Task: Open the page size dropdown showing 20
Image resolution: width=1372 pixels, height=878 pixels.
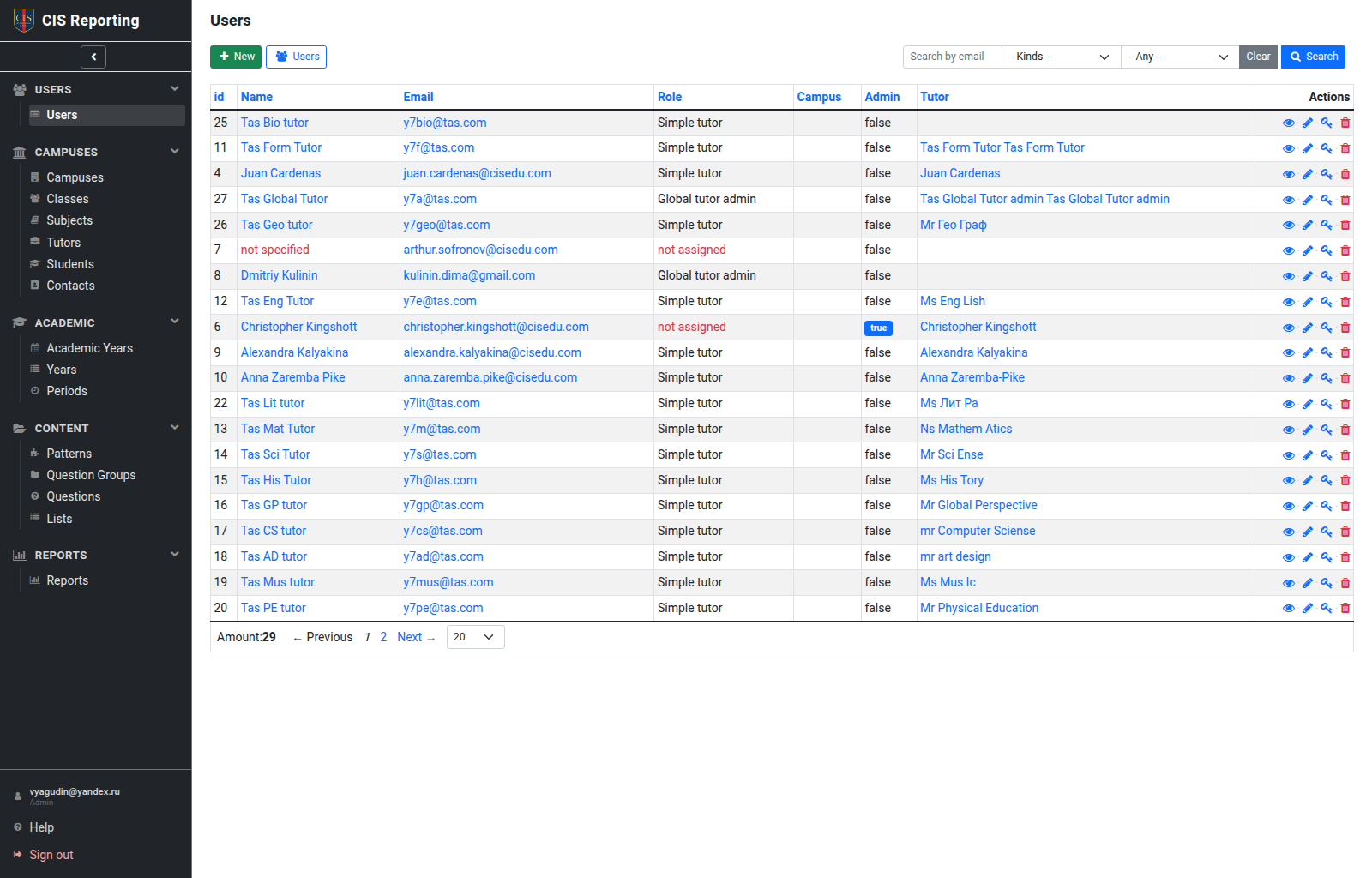Action: coord(475,637)
